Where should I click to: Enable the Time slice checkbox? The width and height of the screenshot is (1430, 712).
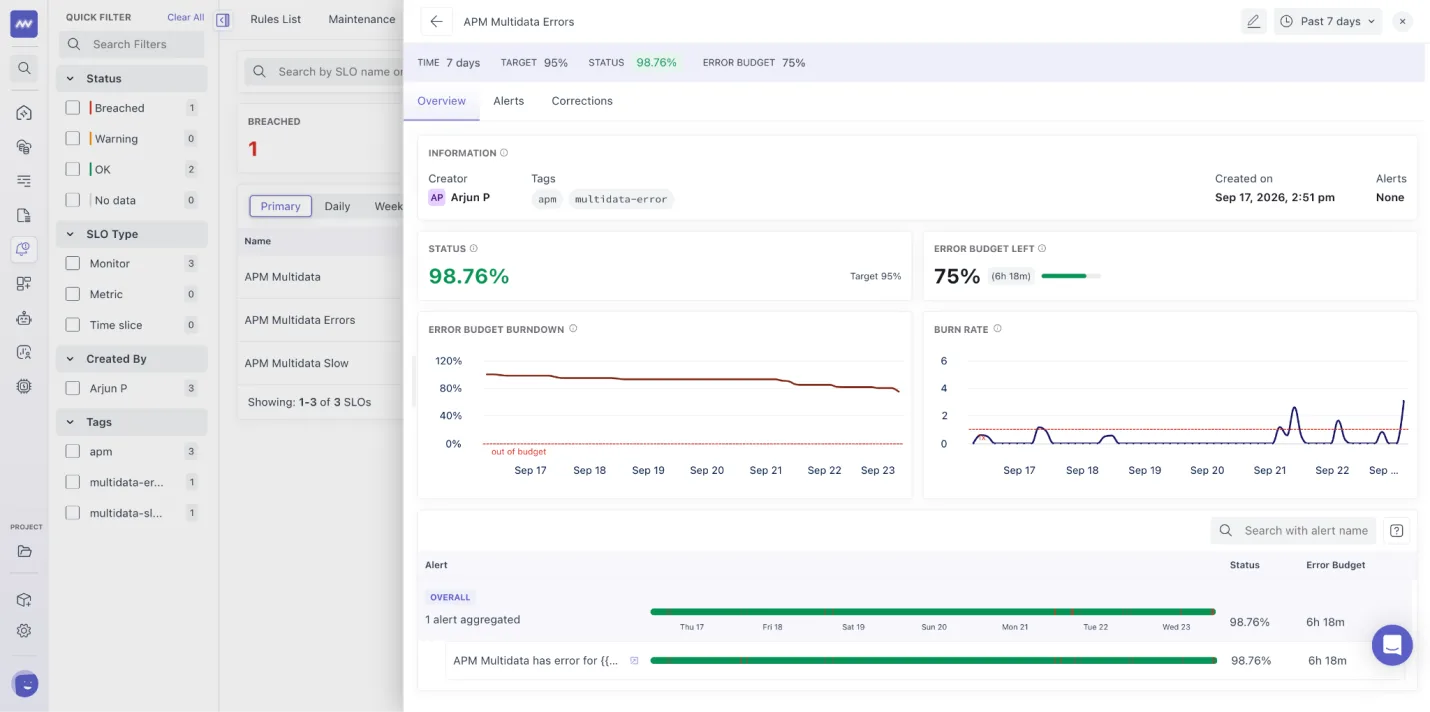pos(72,325)
